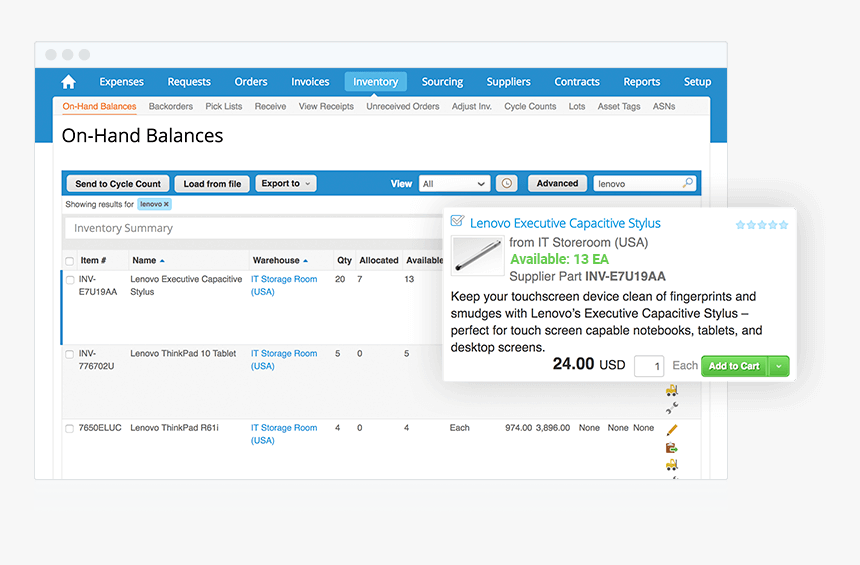Switch to Cycle Counts subtab
This screenshot has width=860, height=565.
tap(530, 106)
